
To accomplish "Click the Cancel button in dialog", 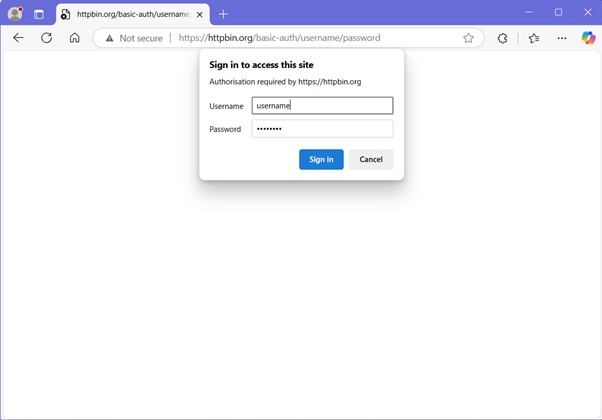I will [371, 159].
